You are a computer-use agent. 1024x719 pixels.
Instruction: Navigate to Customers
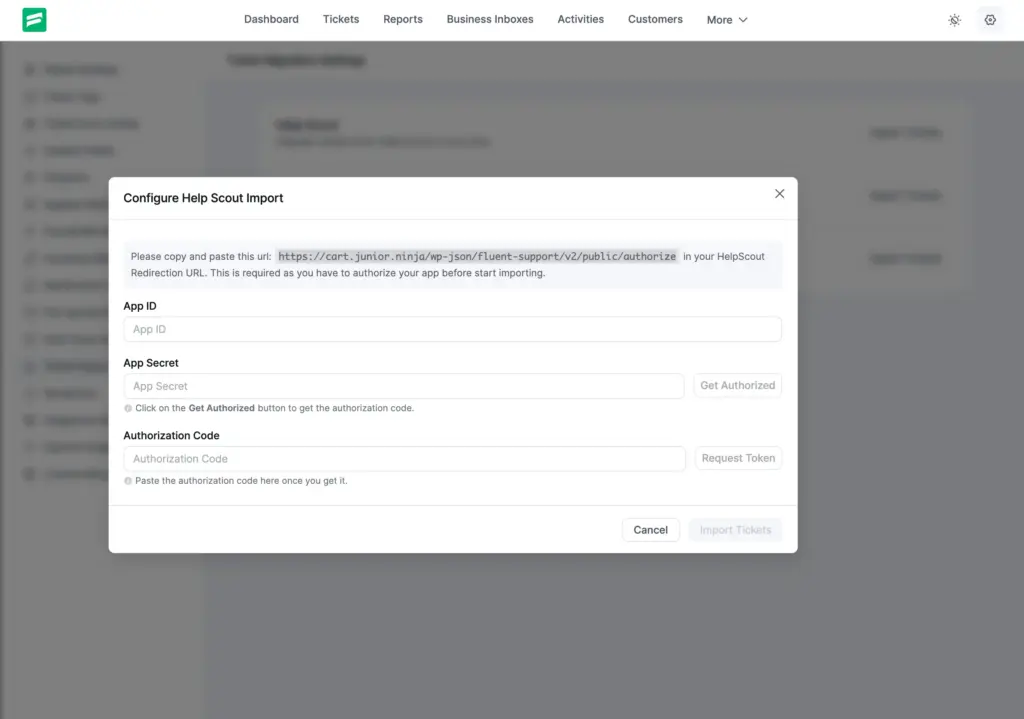[655, 20]
